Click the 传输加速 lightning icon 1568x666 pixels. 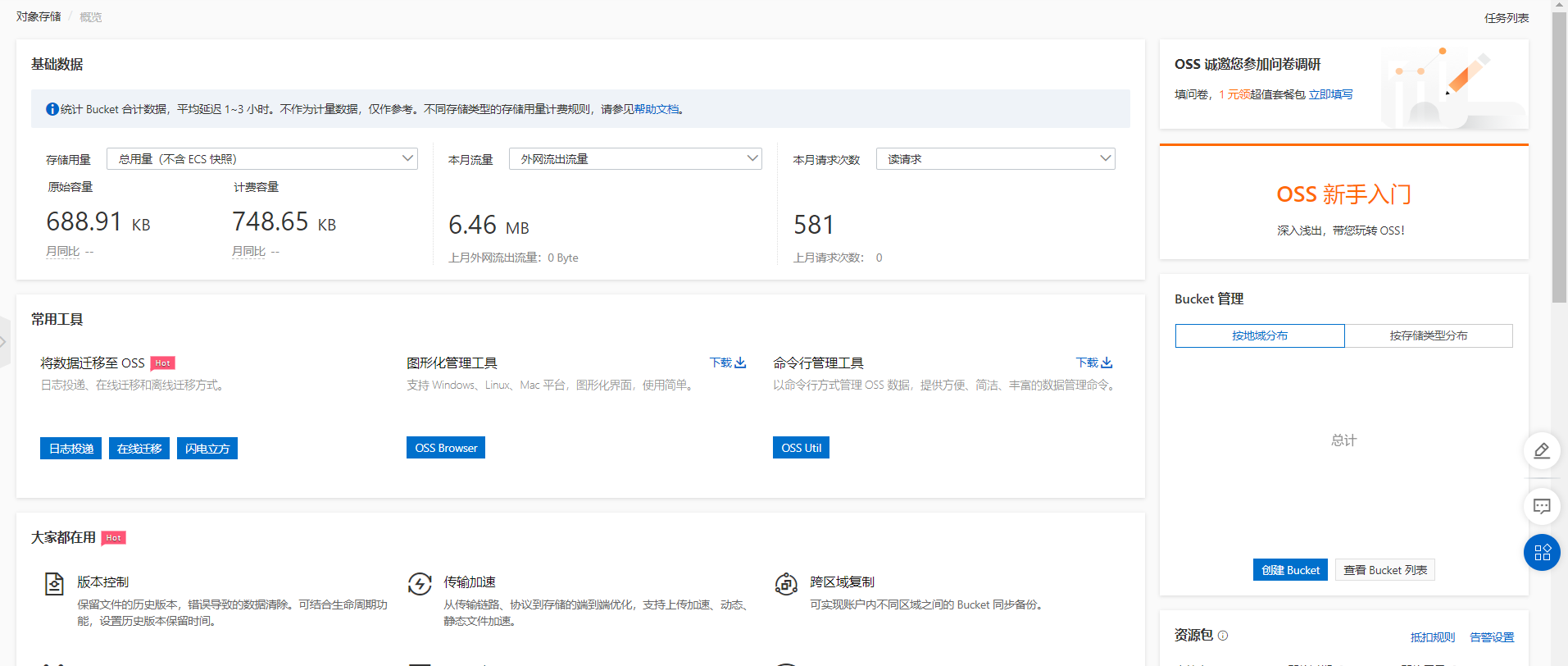tap(420, 584)
